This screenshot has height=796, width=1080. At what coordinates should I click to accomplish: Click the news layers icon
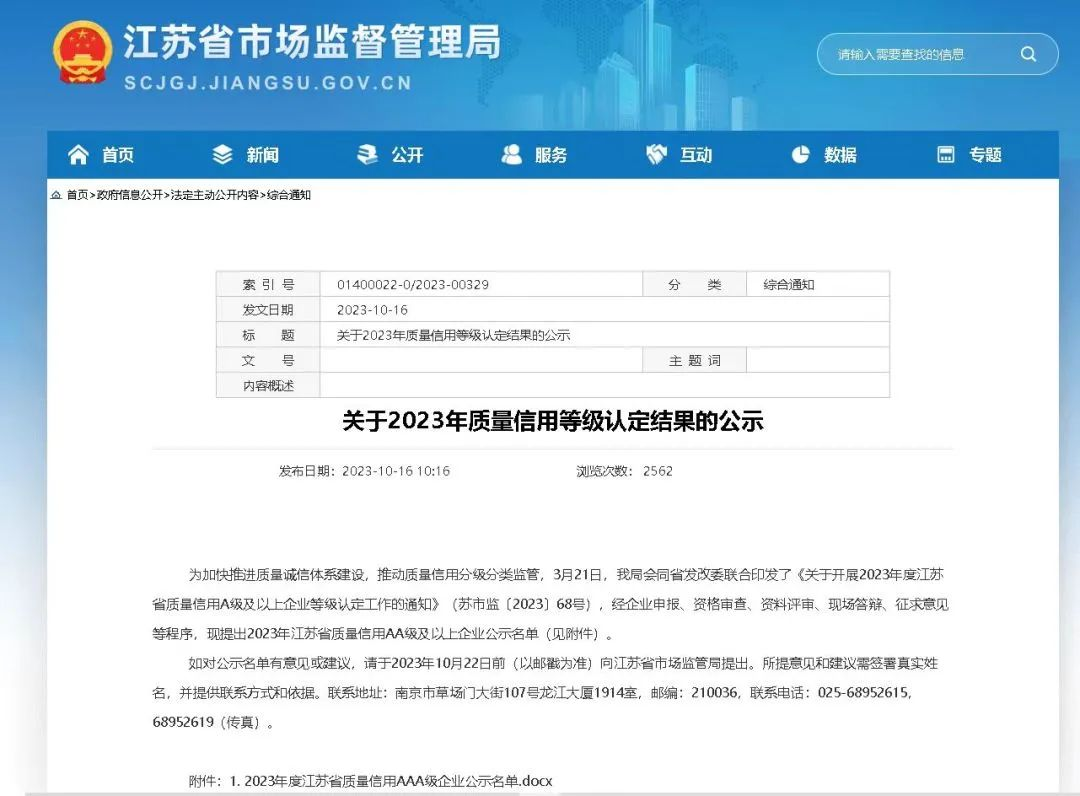tap(222, 155)
